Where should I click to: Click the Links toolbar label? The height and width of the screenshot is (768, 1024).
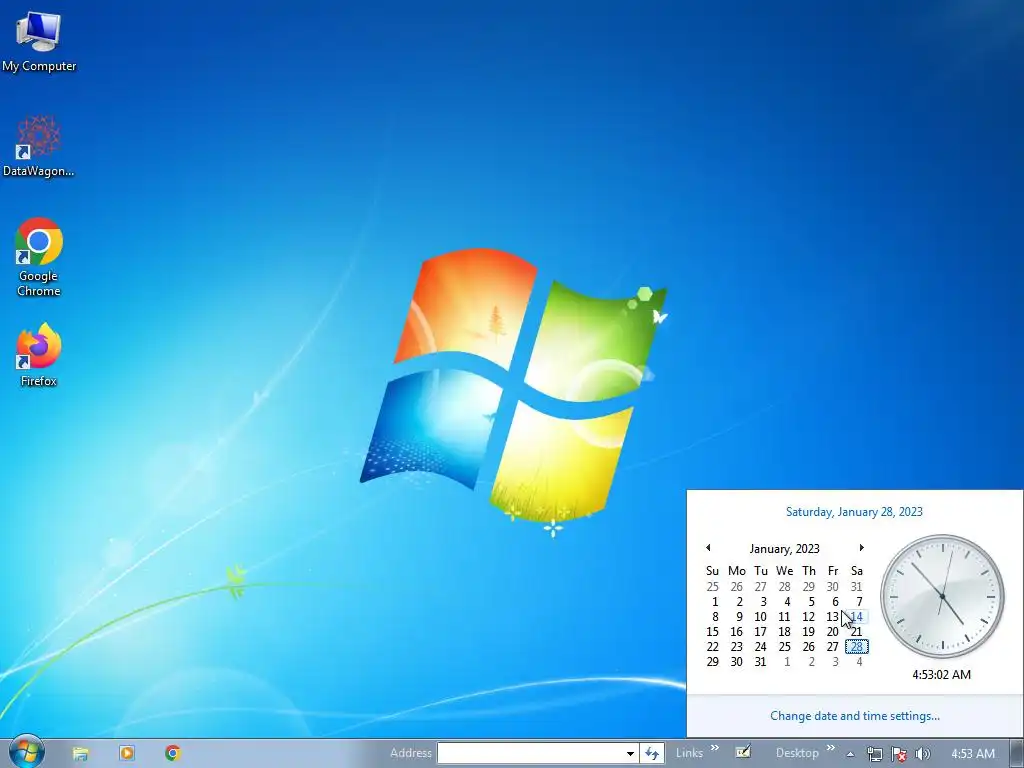[689, 753]
